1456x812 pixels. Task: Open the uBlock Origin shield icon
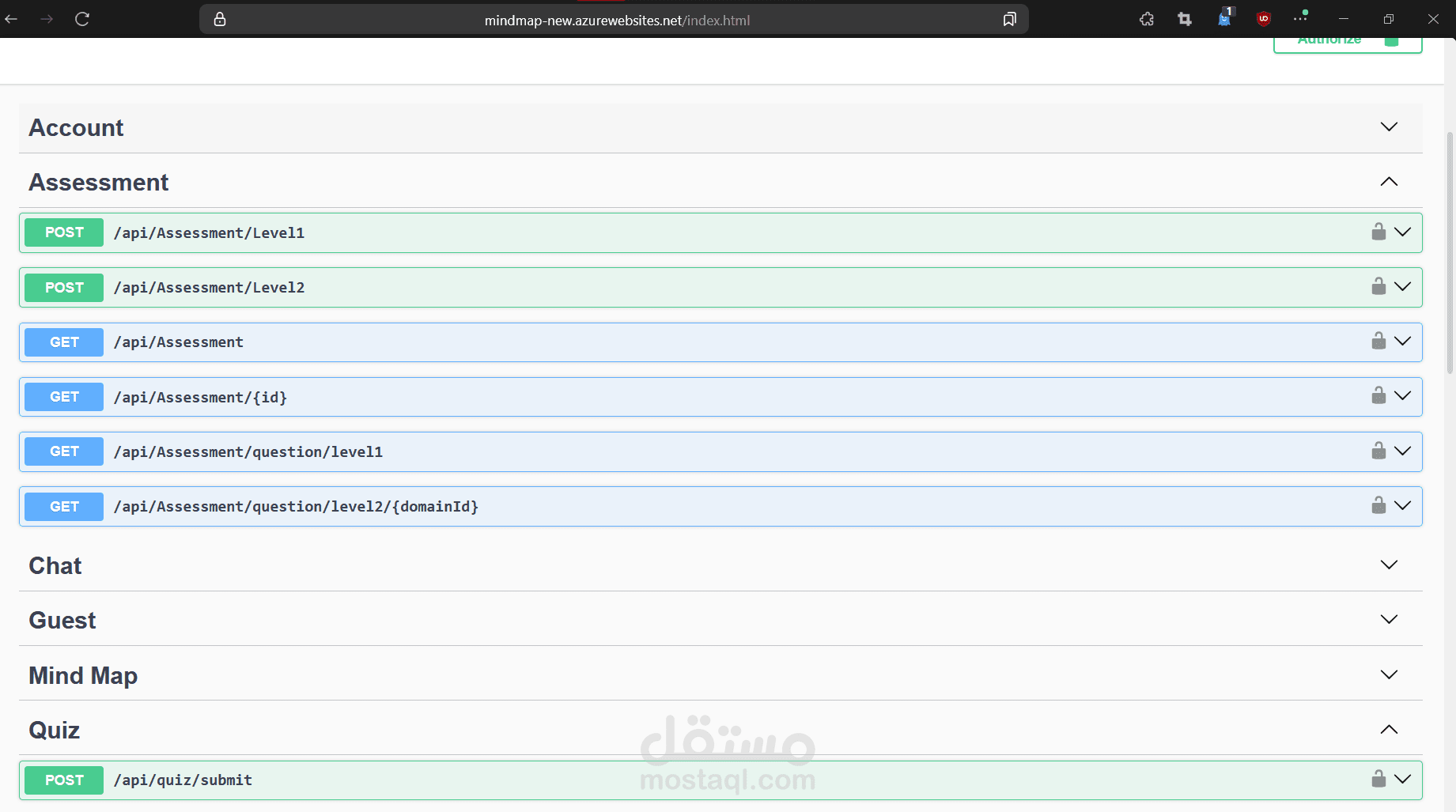(1264, 19)
